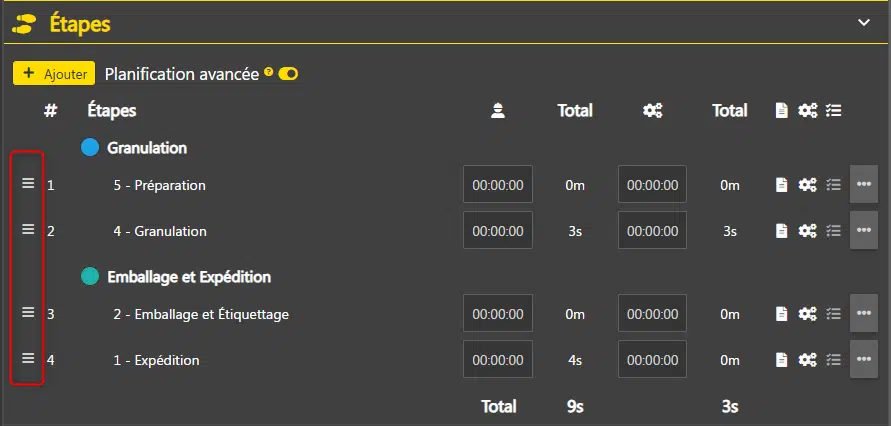Click the Ajouter button
The height and width of the screenshot is (426, 891).
[x=54, y=73]
